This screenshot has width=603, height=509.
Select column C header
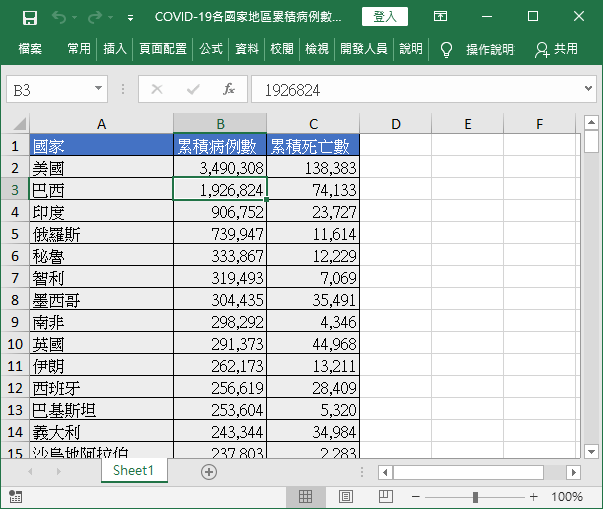[x=313, y=123]
